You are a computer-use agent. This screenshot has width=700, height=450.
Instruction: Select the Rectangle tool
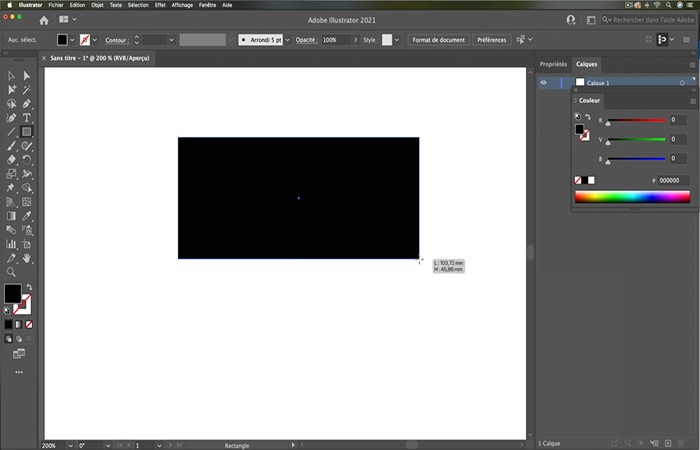[x=27, y=131]
